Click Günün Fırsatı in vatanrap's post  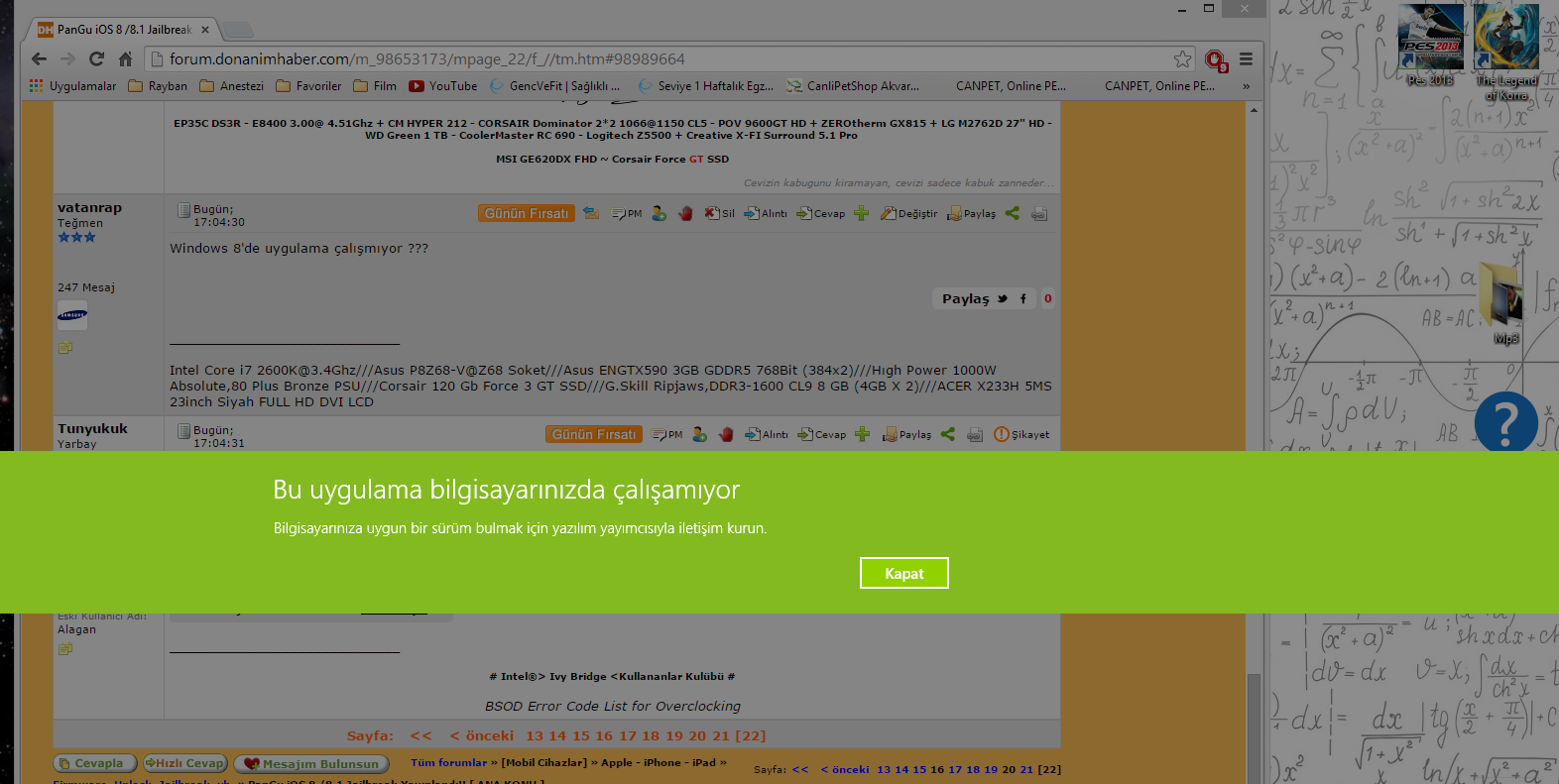pyautogui.click(x=527, y=213)
